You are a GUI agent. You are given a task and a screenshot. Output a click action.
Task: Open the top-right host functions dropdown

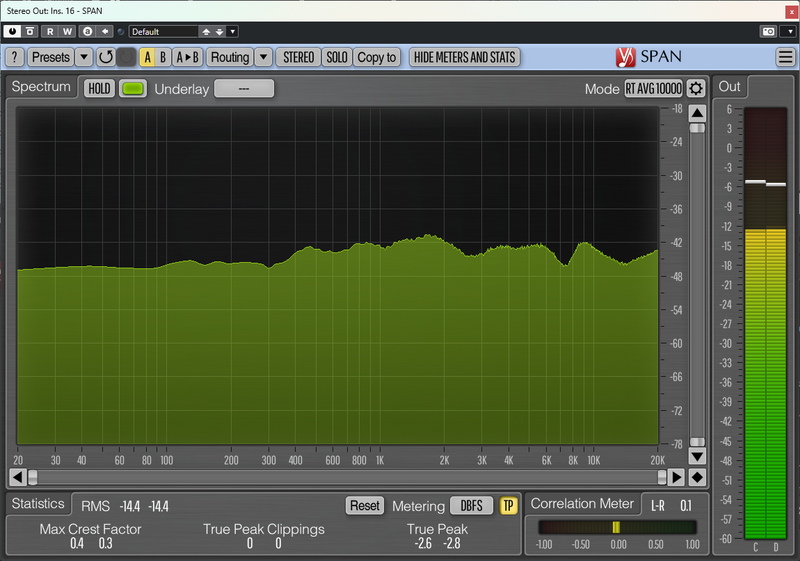coord(790,32)
